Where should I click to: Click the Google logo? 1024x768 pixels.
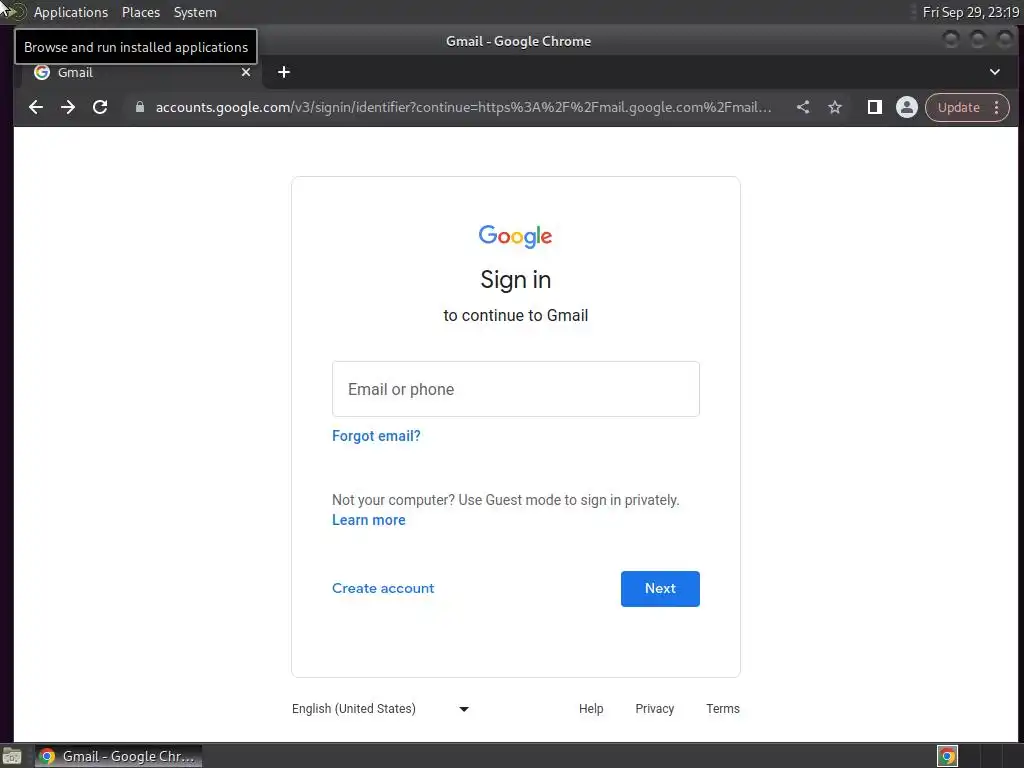[x=515, y=236]
